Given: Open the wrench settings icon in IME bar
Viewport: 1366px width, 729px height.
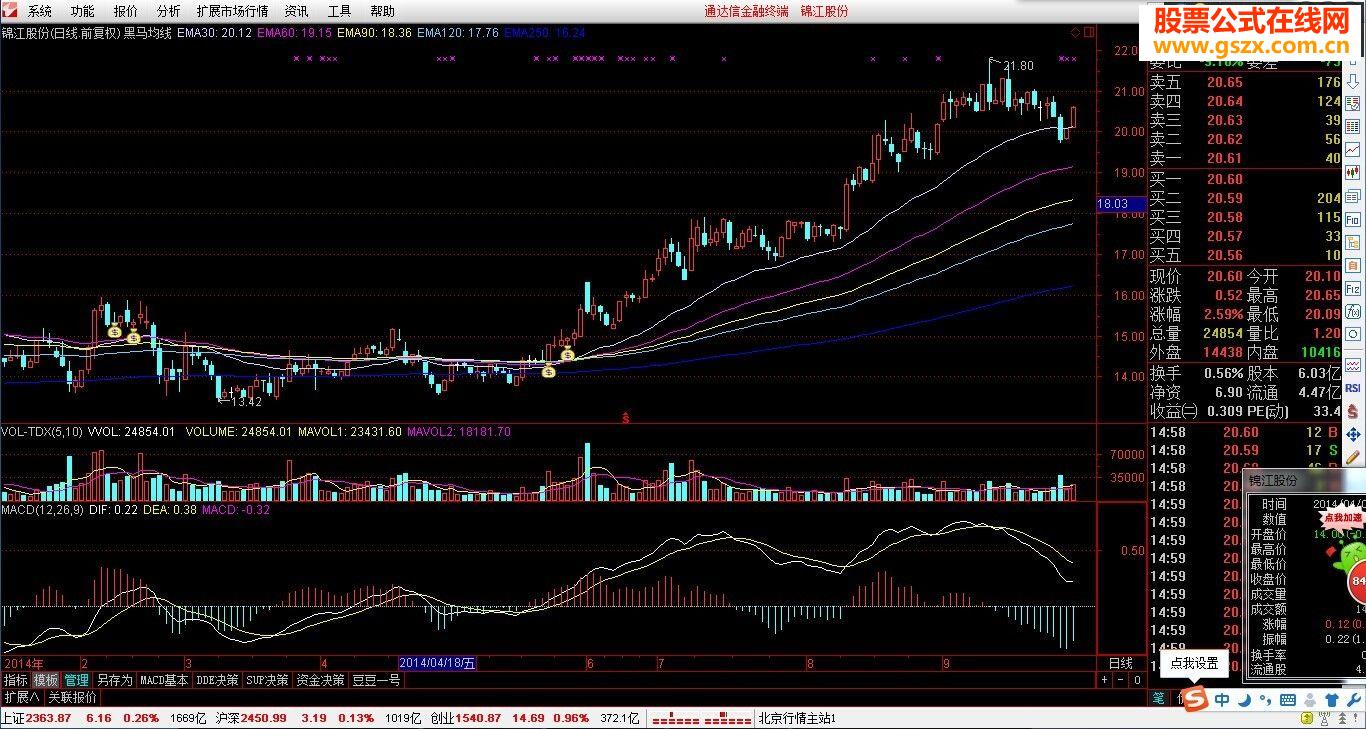Looking at the screenshot, I should point(1354,699).
